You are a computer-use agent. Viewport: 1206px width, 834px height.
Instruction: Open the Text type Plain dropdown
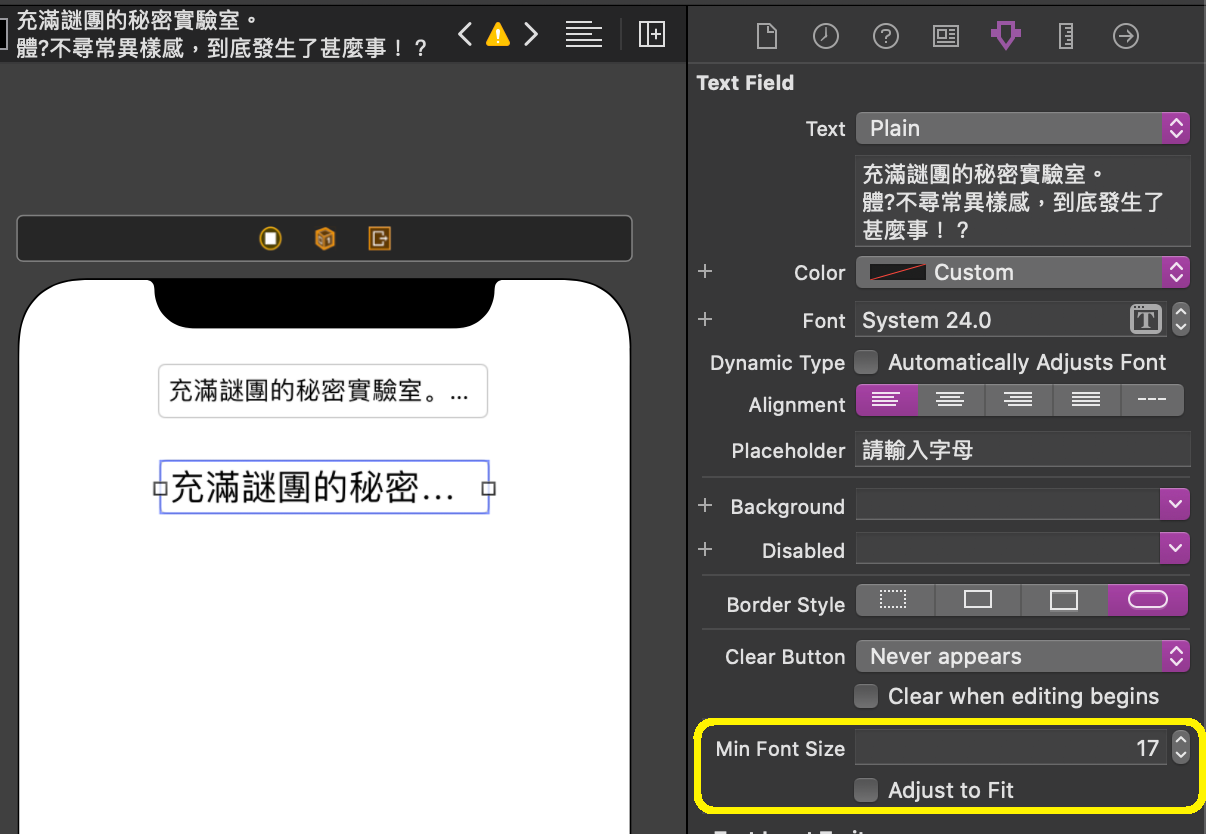point(1022,128)
